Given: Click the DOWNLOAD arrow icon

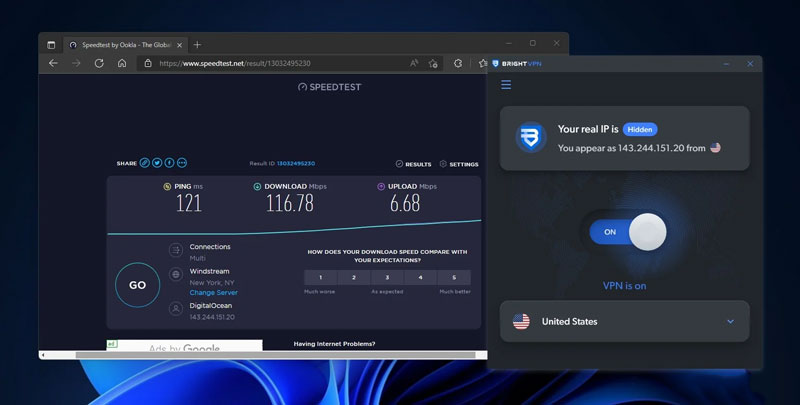Looking at the screenshot, I should [257, 187].
